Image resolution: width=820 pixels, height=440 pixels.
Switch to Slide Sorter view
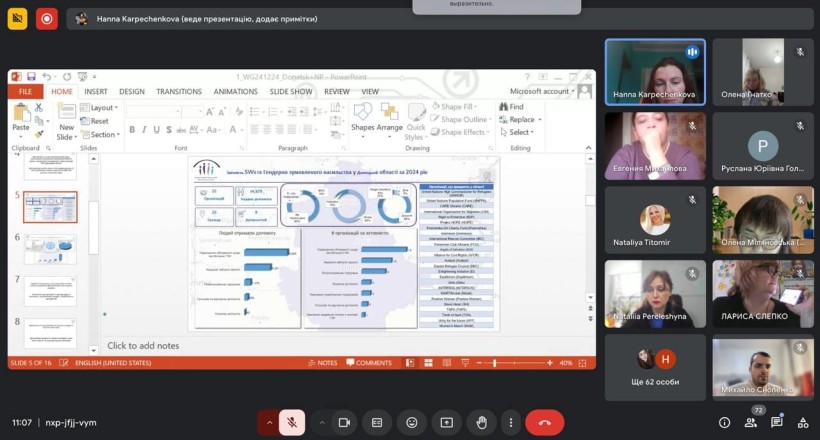point(428,363)
